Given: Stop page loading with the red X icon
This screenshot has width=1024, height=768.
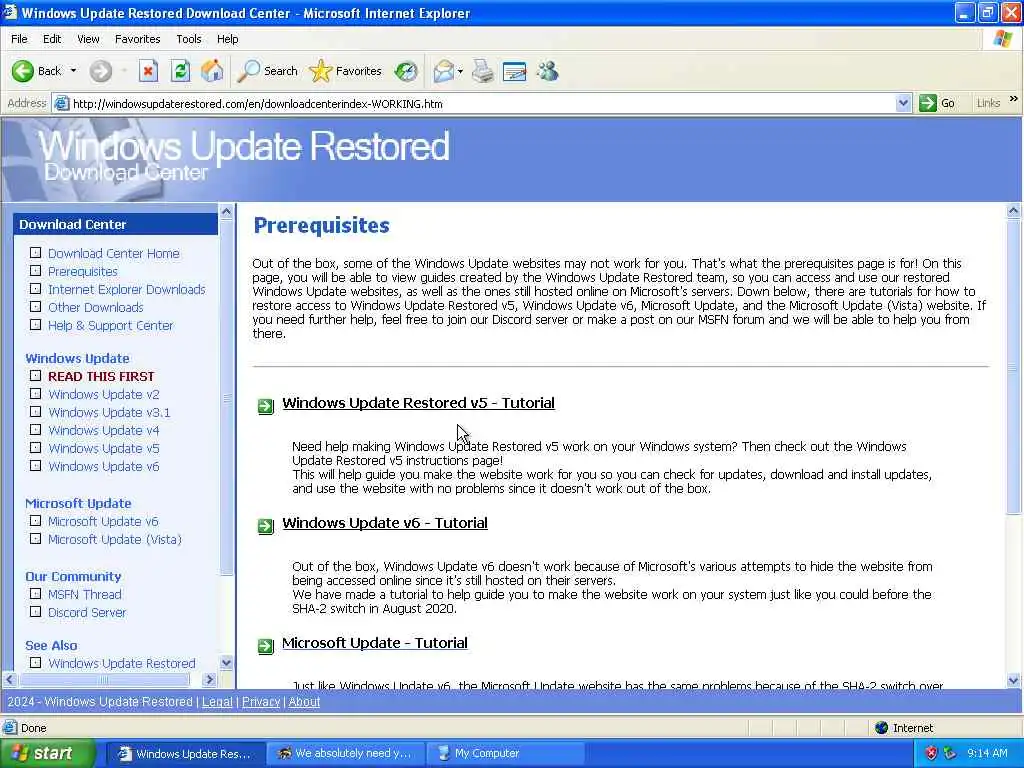Looking at the screenshot, I should (x=148, y=71).
